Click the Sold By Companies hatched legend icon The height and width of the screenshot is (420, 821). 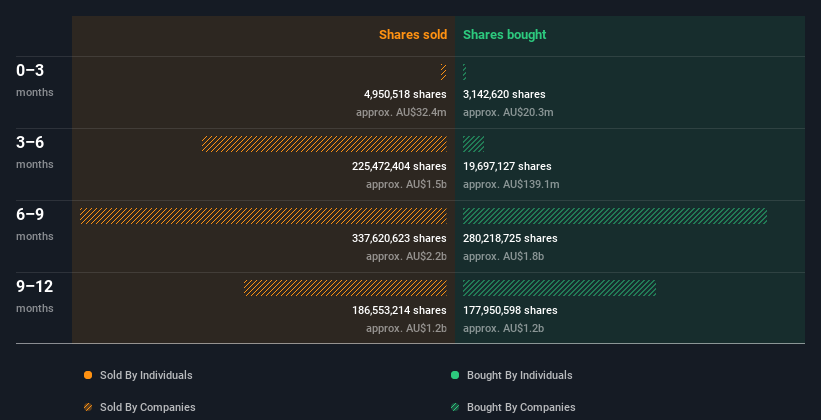[x=88, y=407]
